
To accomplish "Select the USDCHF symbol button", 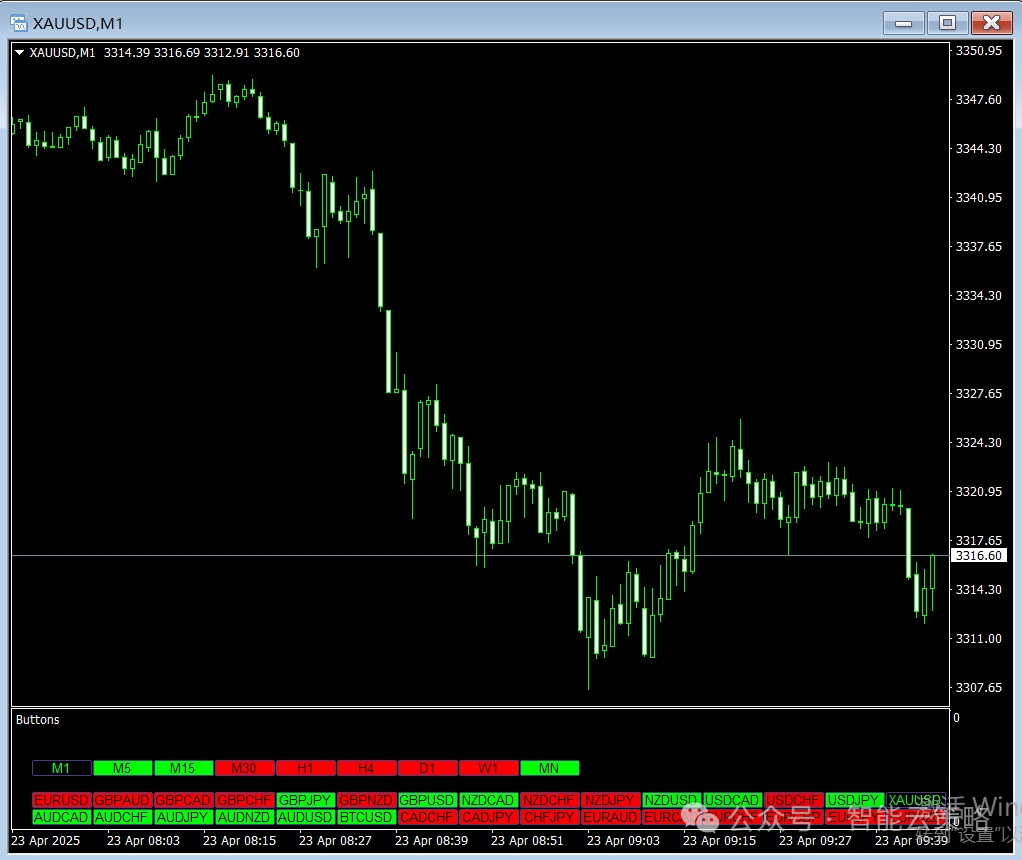I will tap(794, 800).
